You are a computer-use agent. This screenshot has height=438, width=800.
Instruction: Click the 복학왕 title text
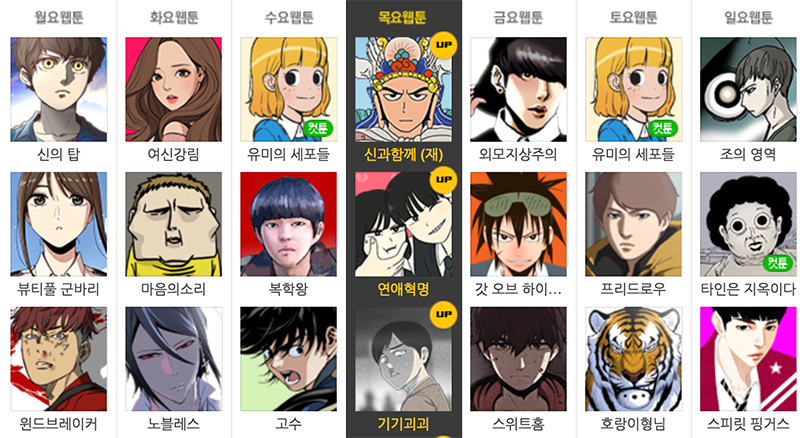tap(289, 289)
